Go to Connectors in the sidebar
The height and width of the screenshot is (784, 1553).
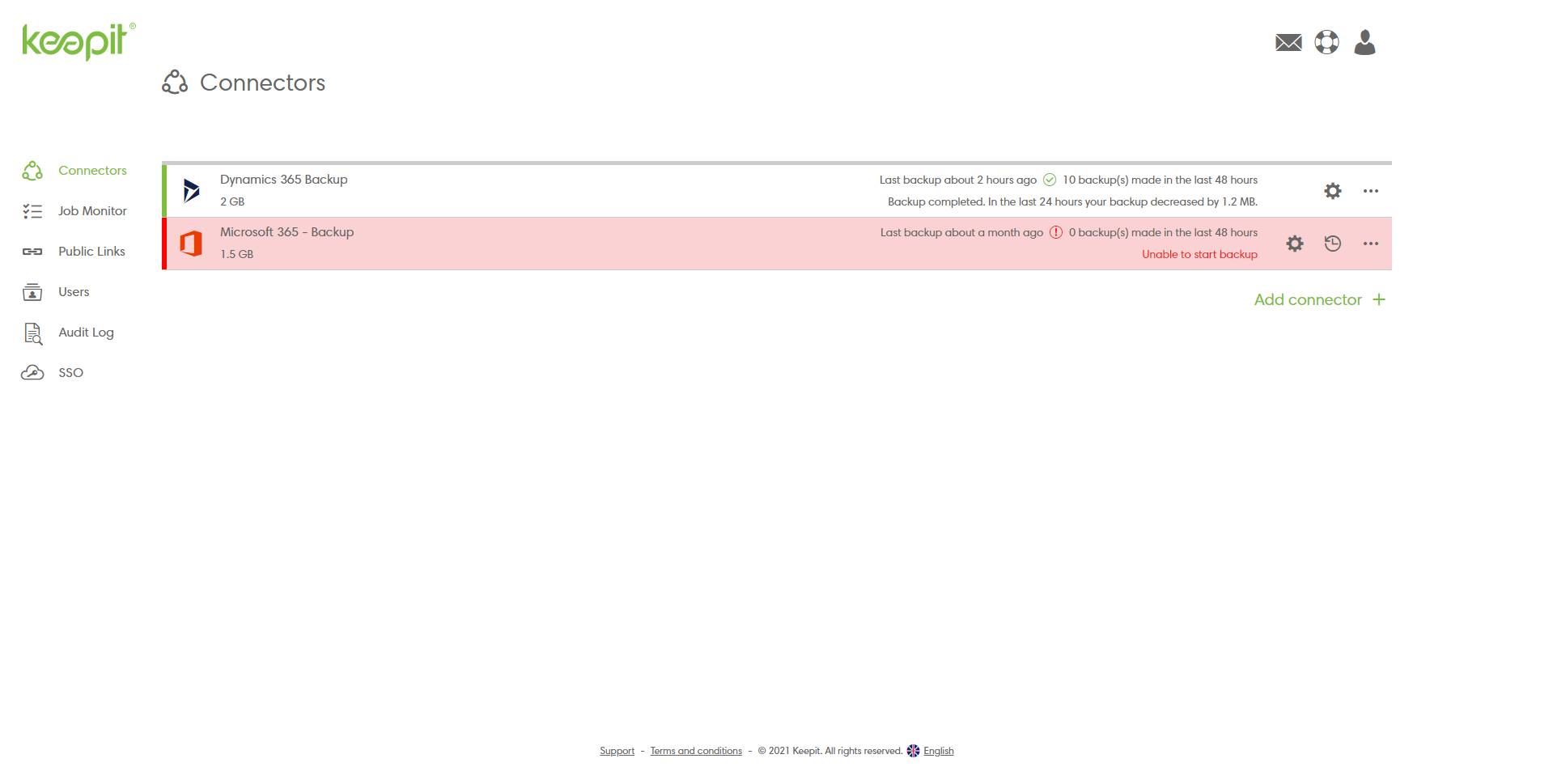tap(92, 171)
